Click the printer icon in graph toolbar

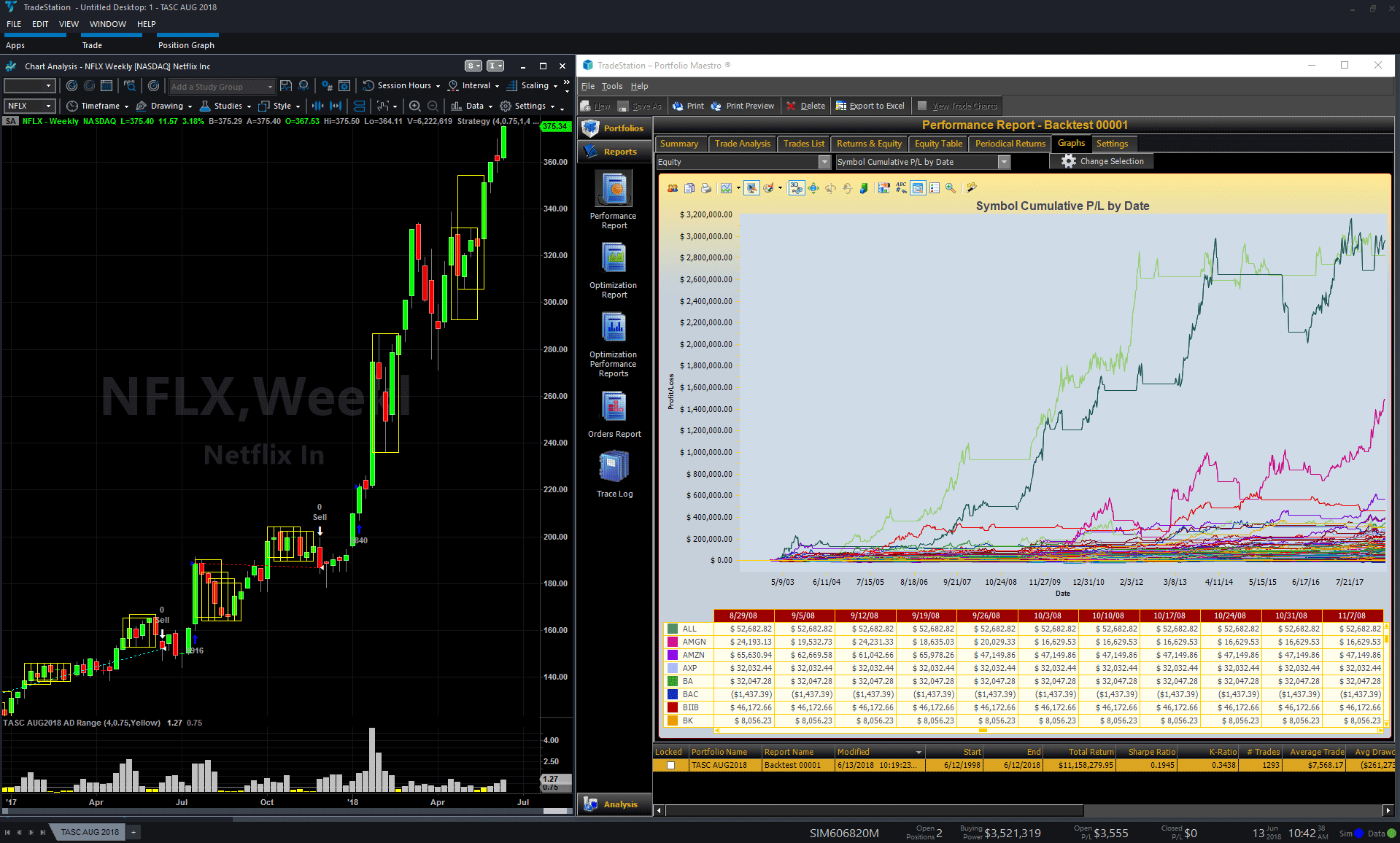[706, 188]
